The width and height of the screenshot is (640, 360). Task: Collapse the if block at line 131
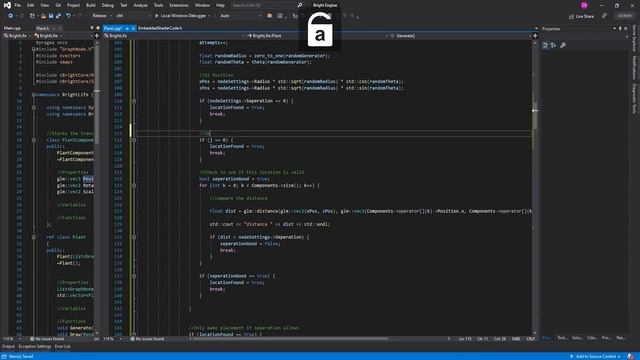[134, 237]
